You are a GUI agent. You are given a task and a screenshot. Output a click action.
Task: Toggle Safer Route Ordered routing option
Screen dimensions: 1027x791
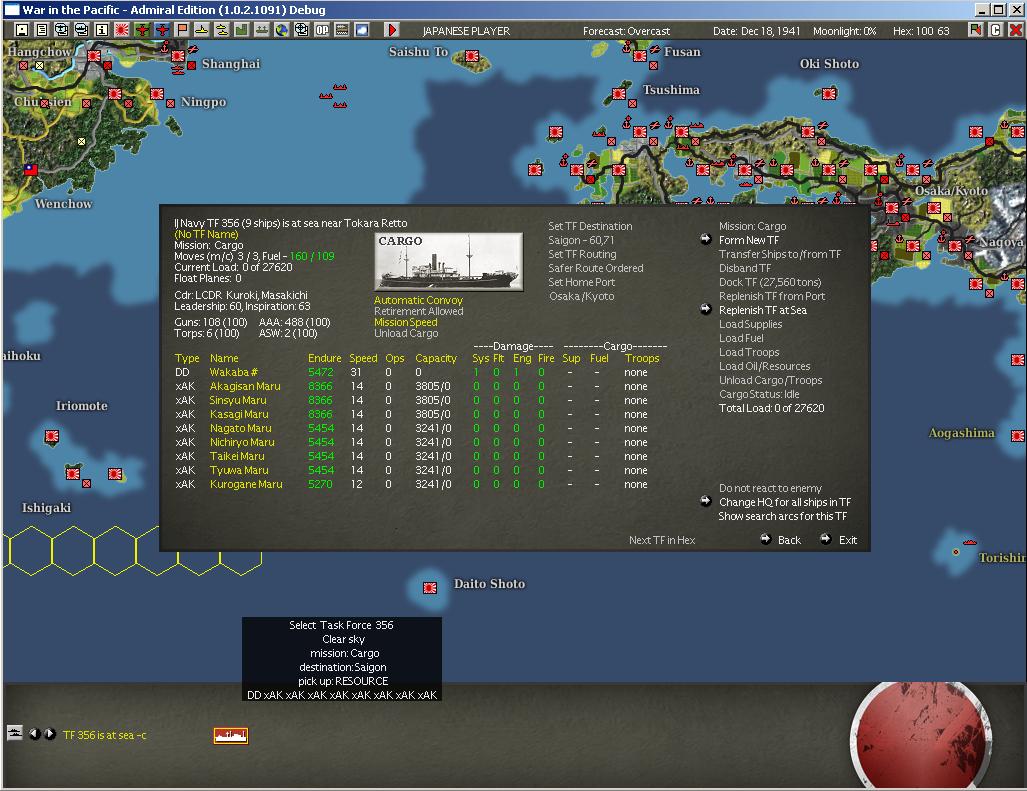click(x=595, y=268)
